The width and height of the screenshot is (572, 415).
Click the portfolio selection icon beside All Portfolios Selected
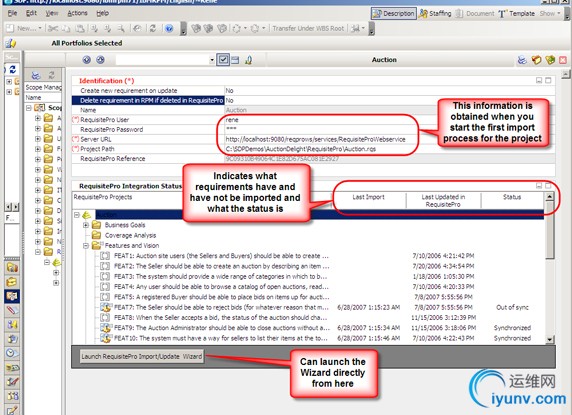pos(11,43)
